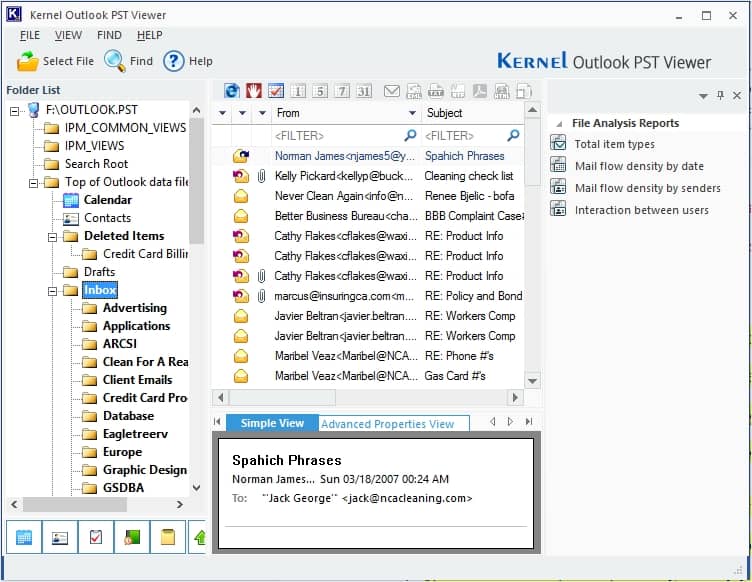Open the side pane options dropdown arrow
752x582 pixels.
click(x=703, y=96)
